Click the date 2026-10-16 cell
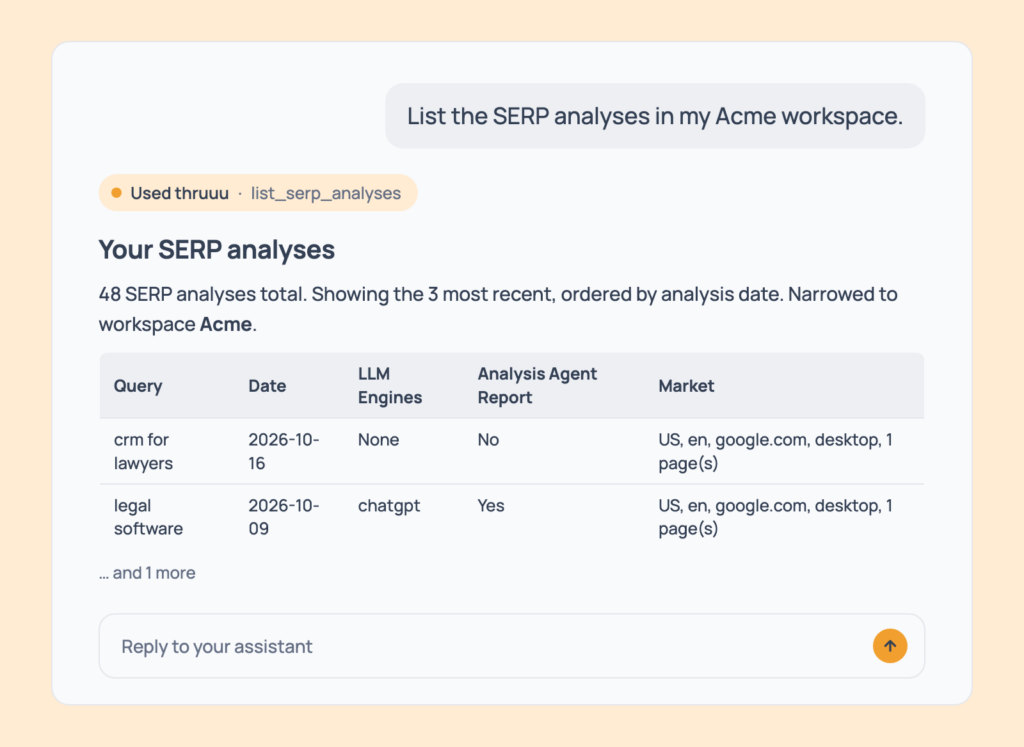The height and width of the screenshot is (747, 1024). 283,451
